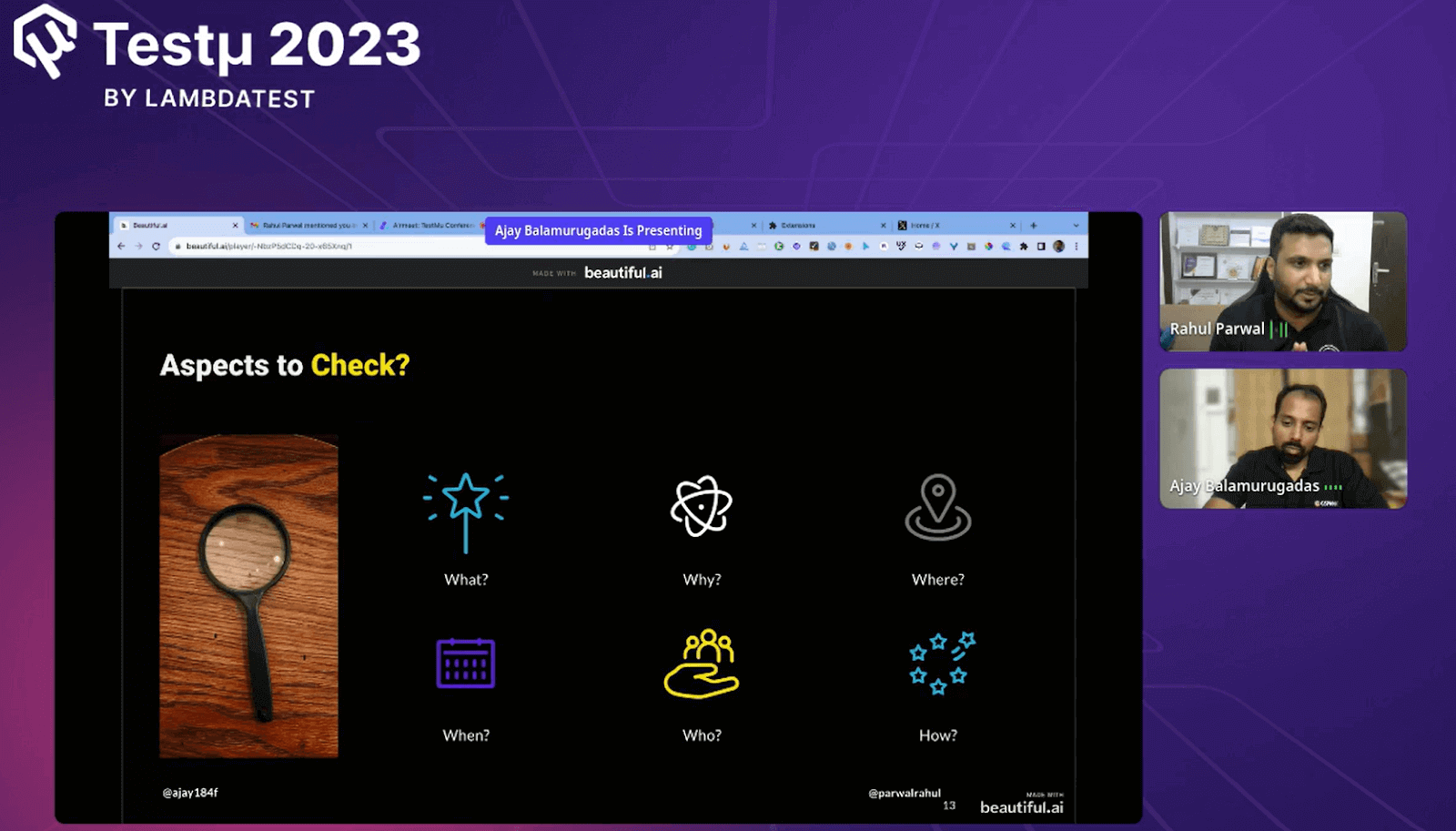Close the Home / X tab

[1012, 225]
